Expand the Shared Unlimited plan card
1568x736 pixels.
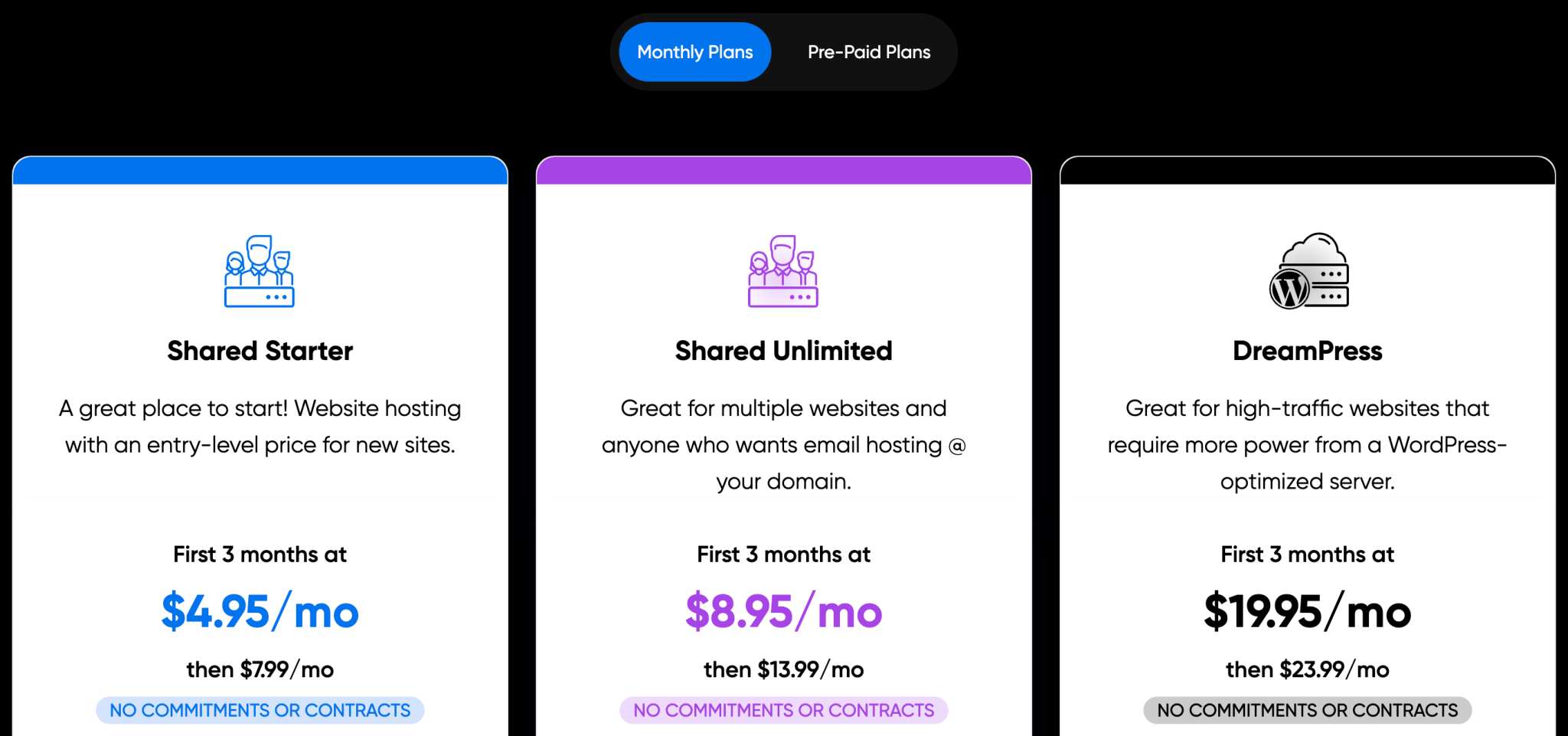click(x=782, y=444)
